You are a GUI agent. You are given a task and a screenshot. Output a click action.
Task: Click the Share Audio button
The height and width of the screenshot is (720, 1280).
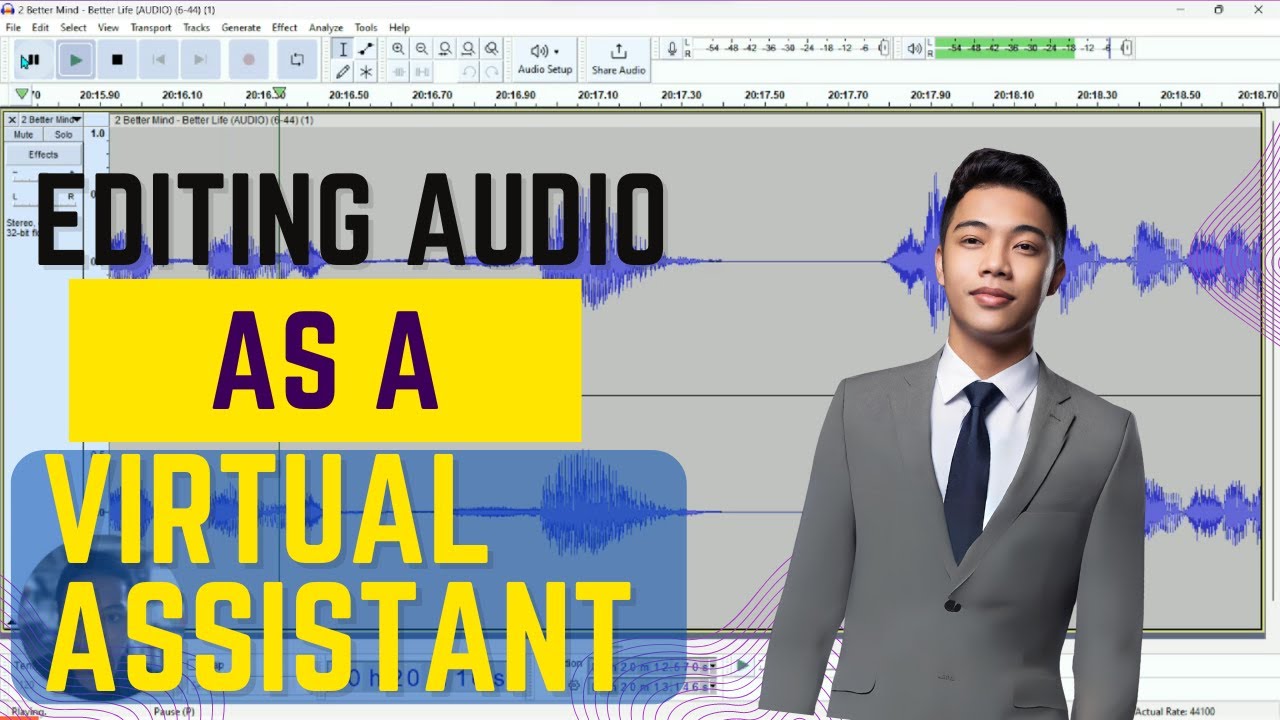point(618,59)
